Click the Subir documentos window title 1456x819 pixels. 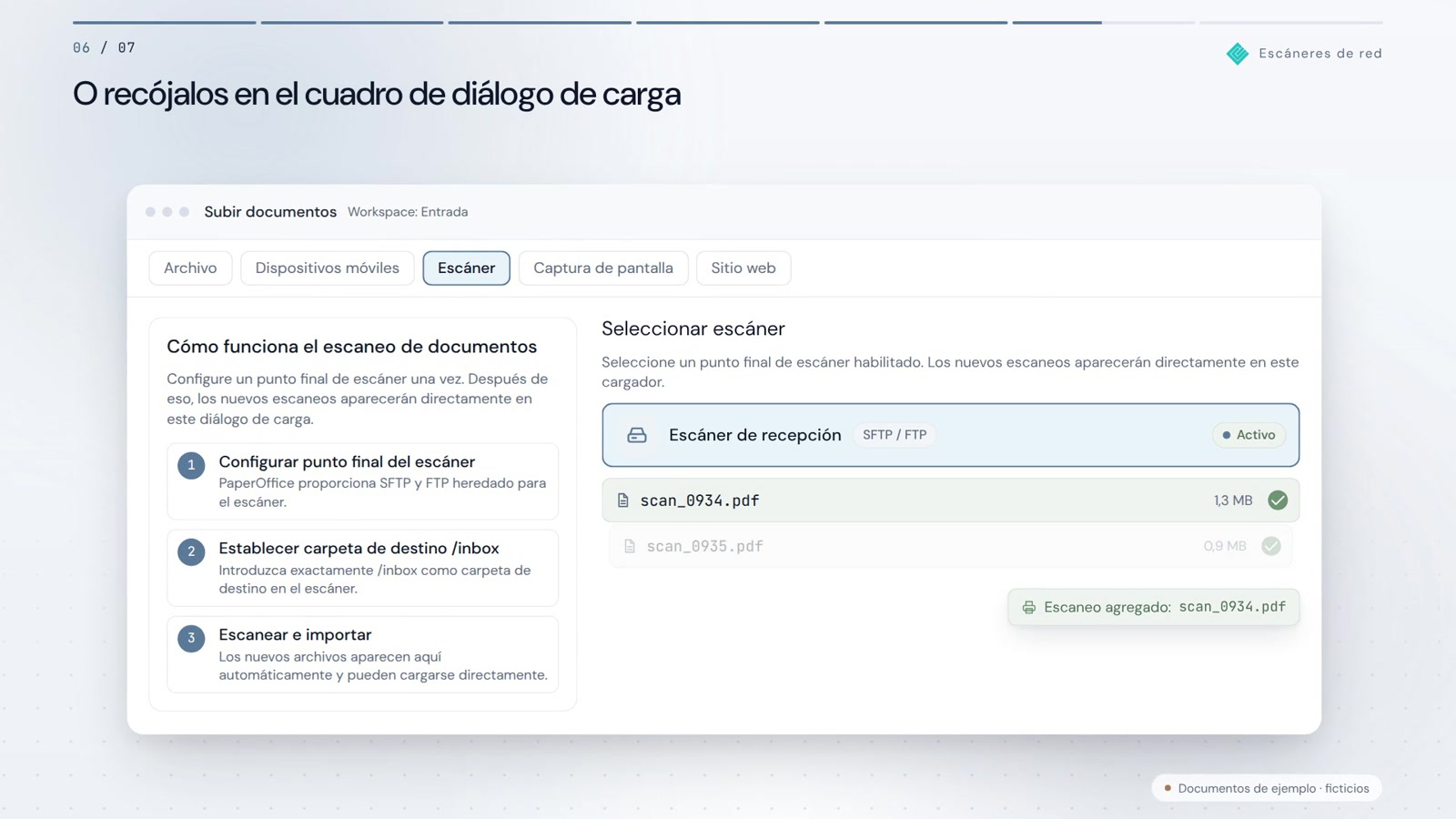click(x=270, y=212)
